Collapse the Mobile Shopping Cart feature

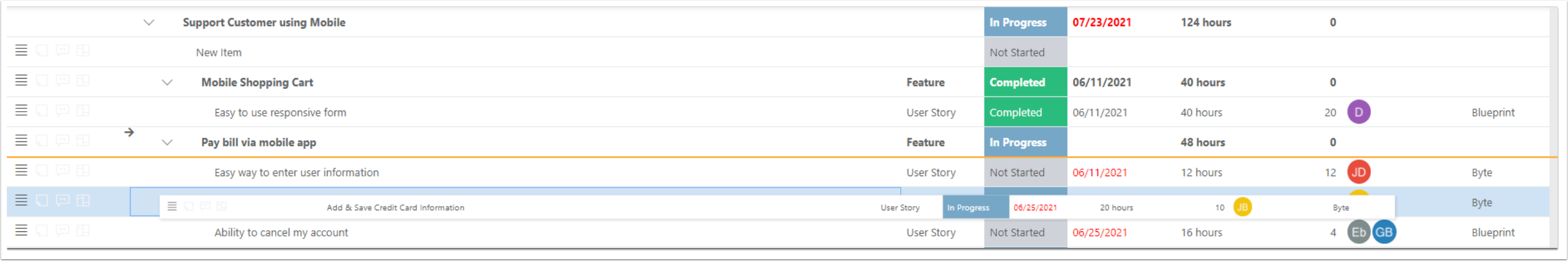(167, 82)
